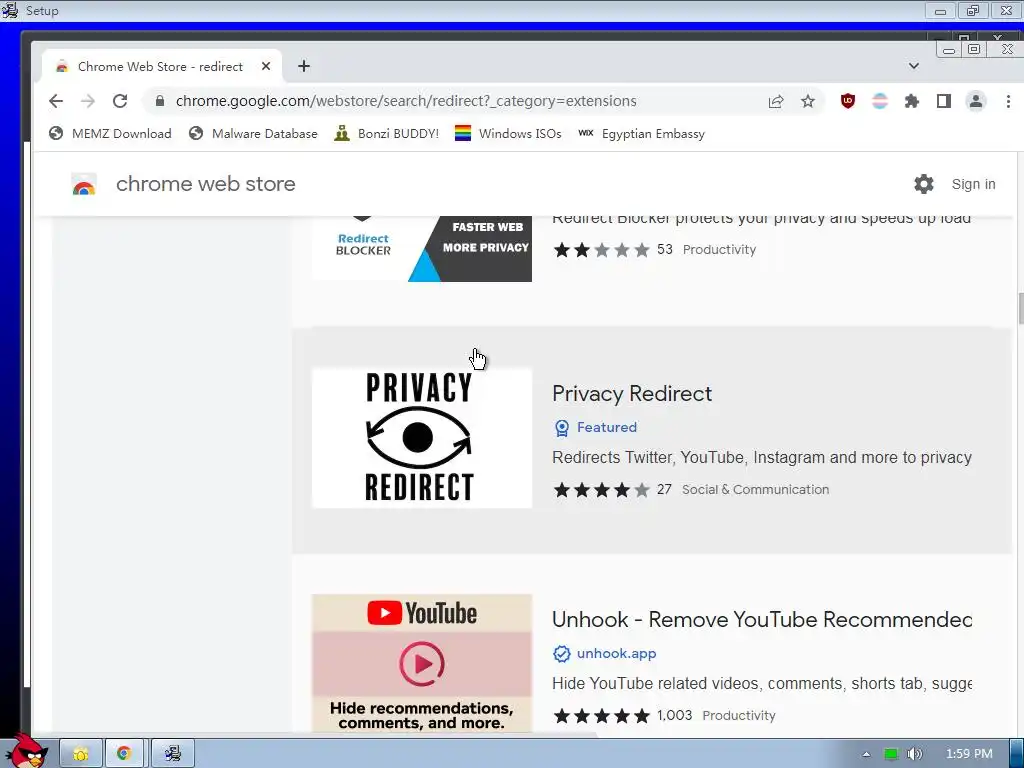Open Unhook - Remove YouTube Recommended title
This screenshot has width=1024, height=768.
(x=761, y=620)
